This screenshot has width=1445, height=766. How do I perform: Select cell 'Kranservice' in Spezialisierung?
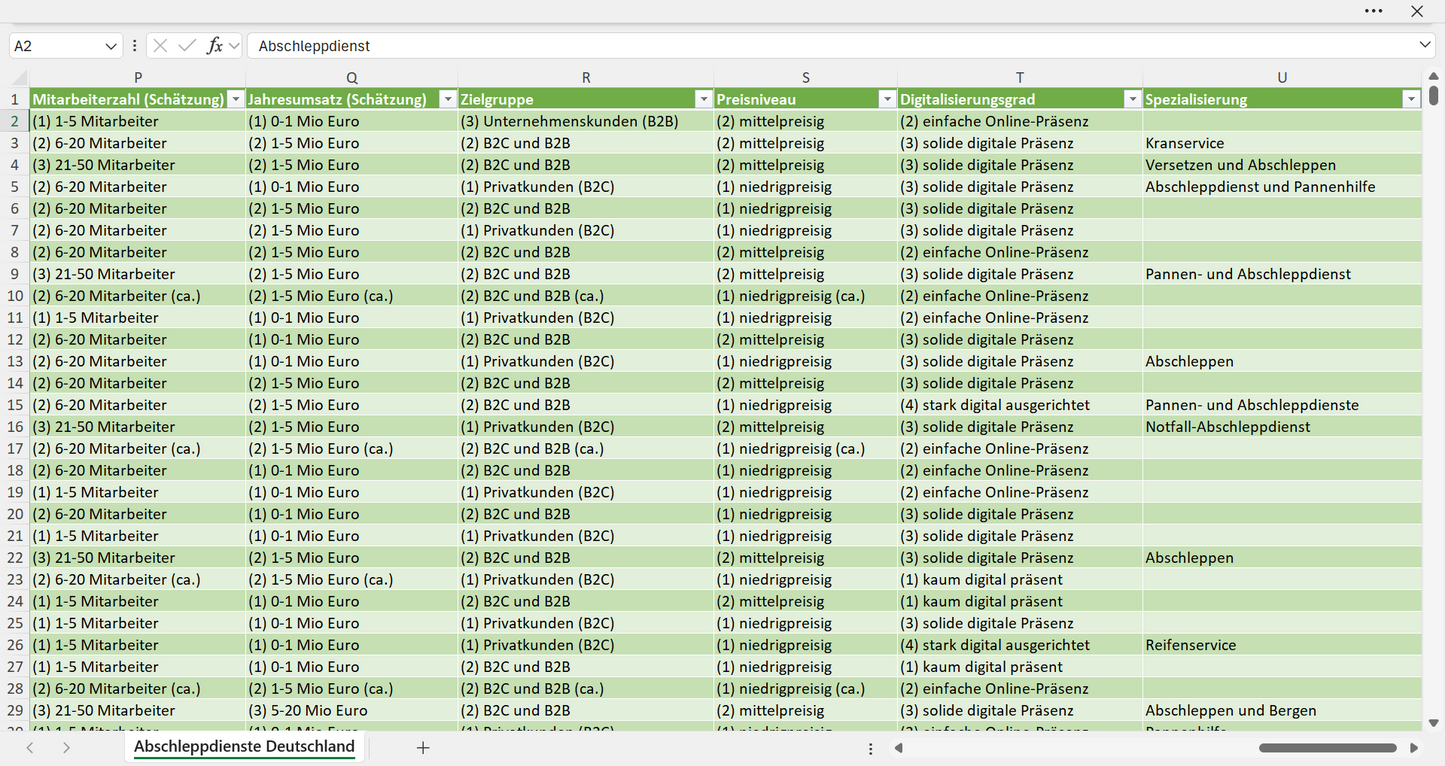[x=1282, y=143]
